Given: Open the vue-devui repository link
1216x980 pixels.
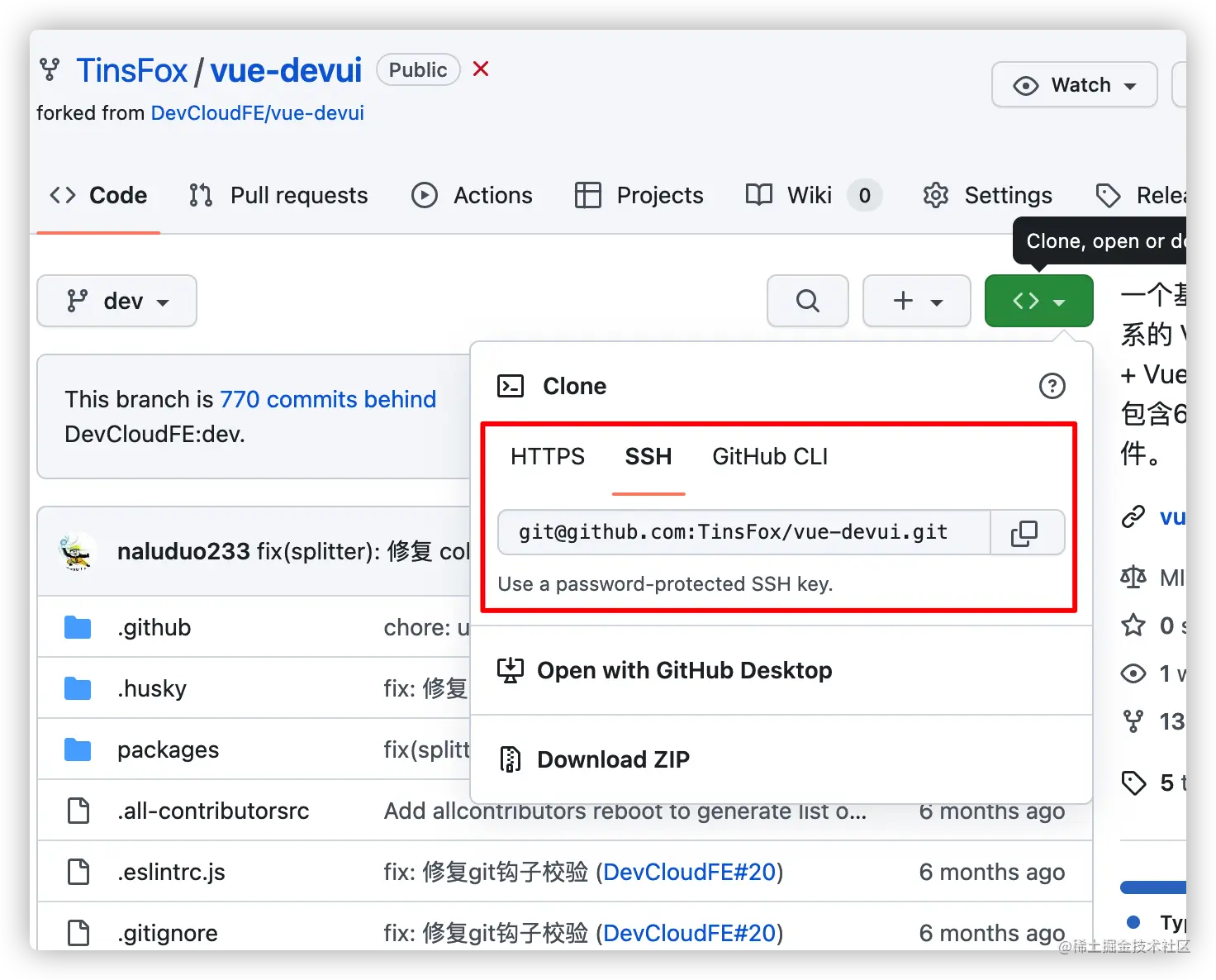Looking at the screenshot, I should click(x=286, y=71).
